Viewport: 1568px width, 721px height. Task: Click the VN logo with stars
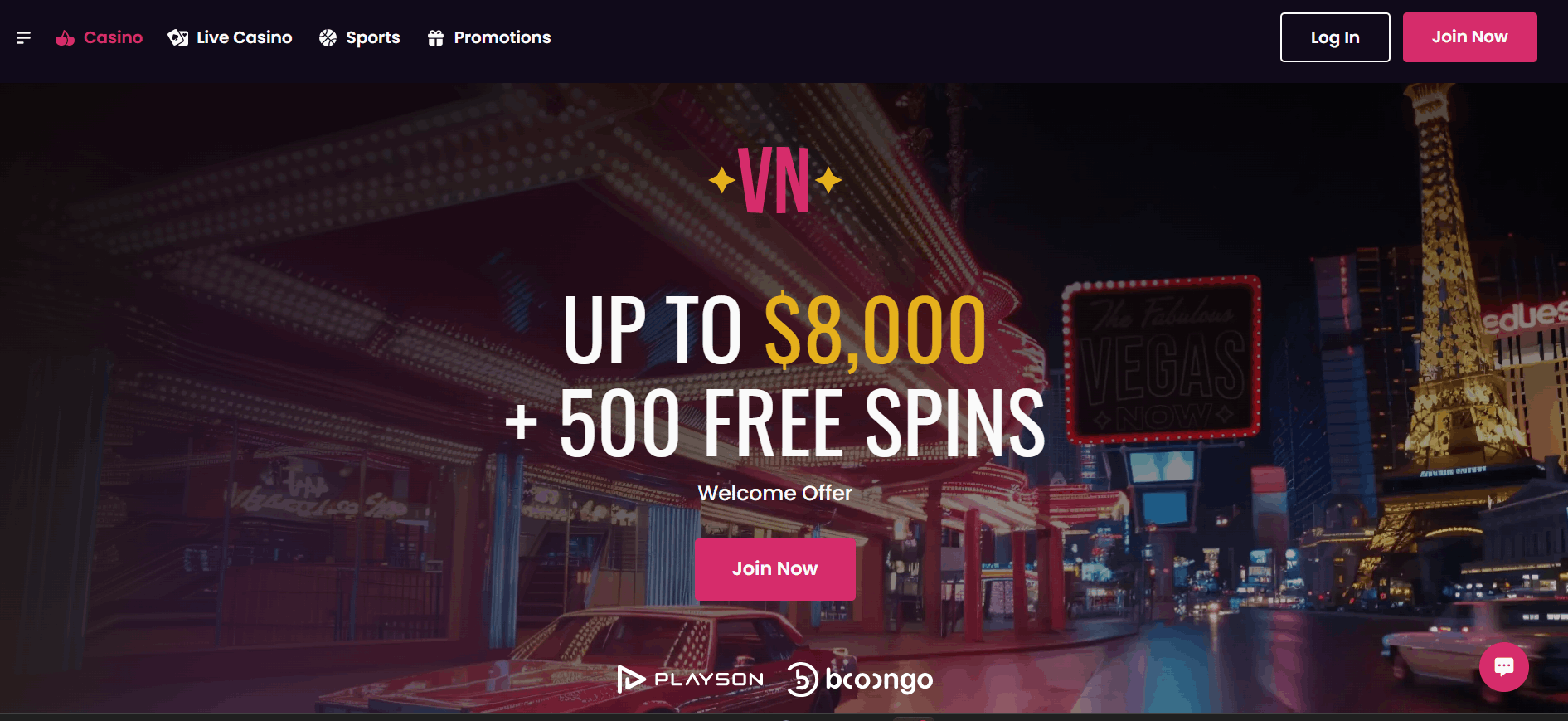(775, 180)
